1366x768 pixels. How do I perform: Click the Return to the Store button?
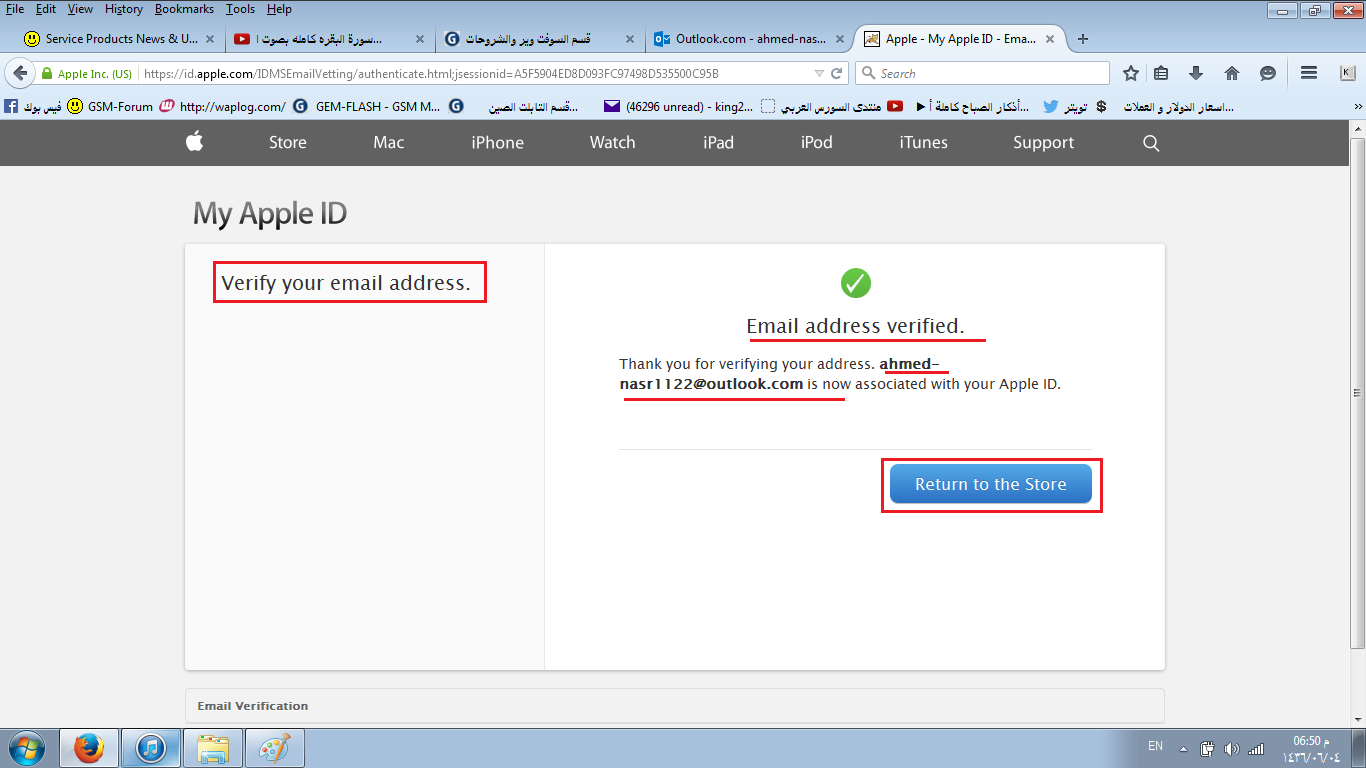991,484
